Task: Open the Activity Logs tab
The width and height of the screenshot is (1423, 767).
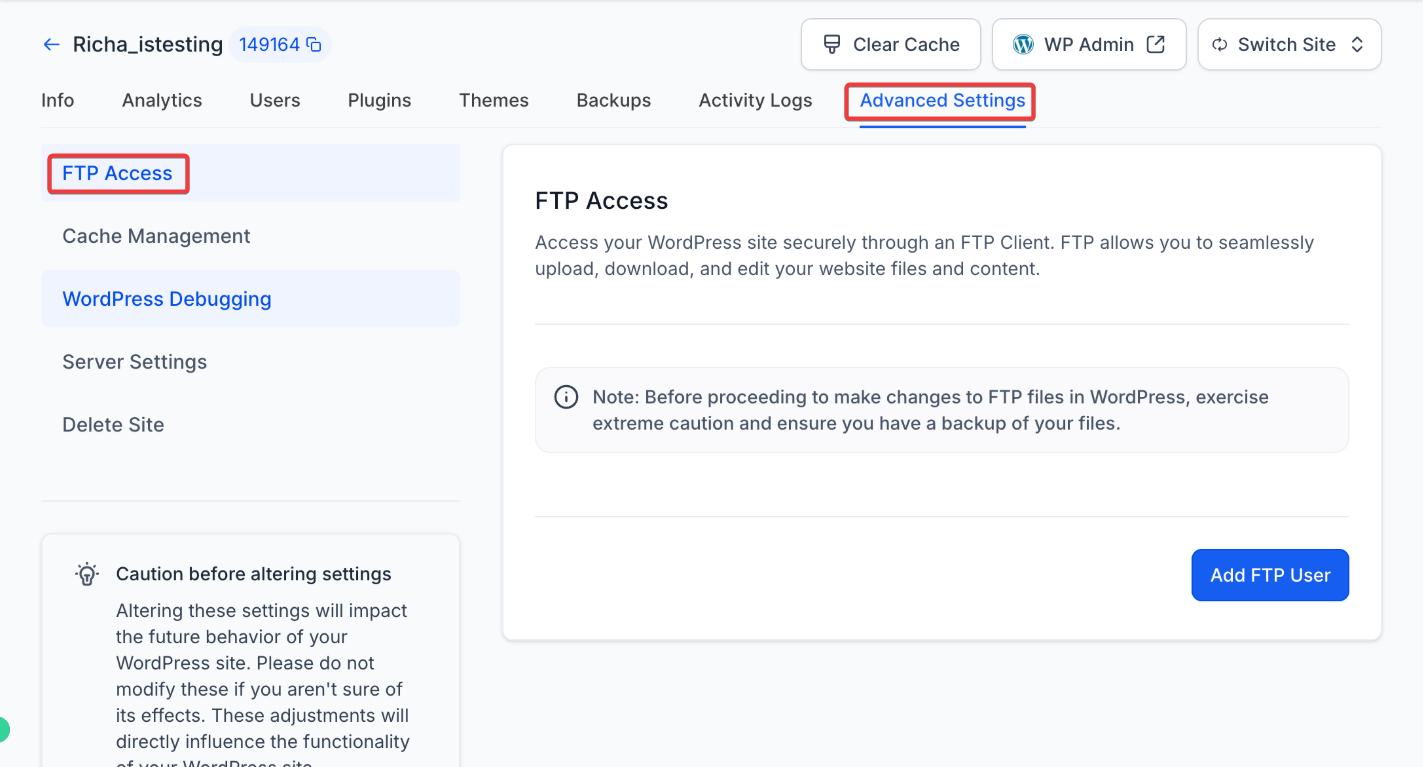Action: (x=755, y=101)
